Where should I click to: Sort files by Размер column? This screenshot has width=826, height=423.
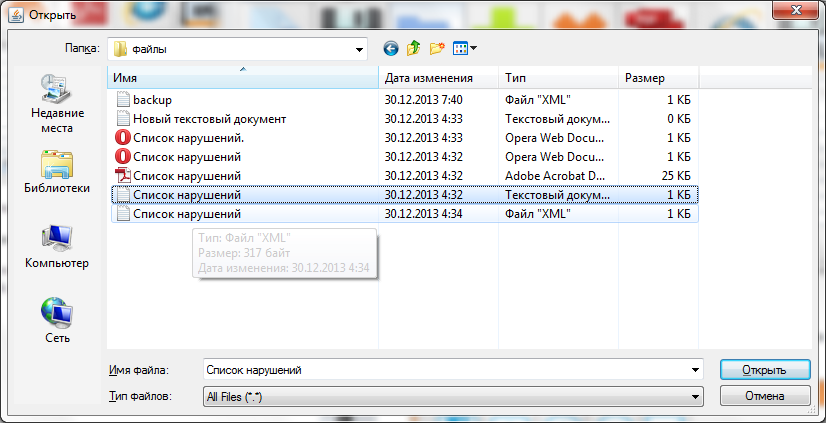(x=658, y=78)
